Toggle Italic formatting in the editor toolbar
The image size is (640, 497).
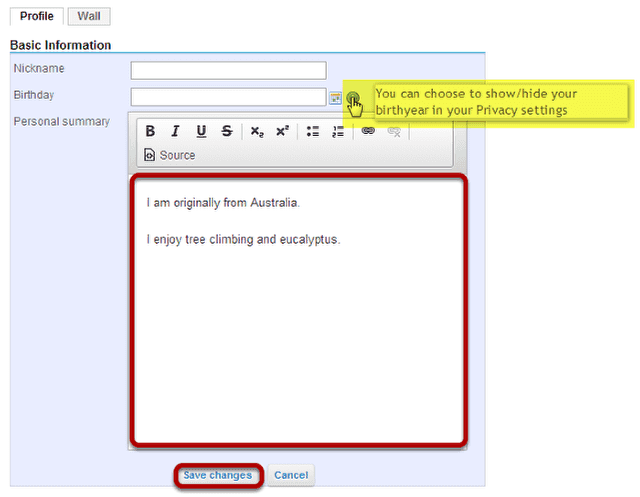(x=176, y=131)
